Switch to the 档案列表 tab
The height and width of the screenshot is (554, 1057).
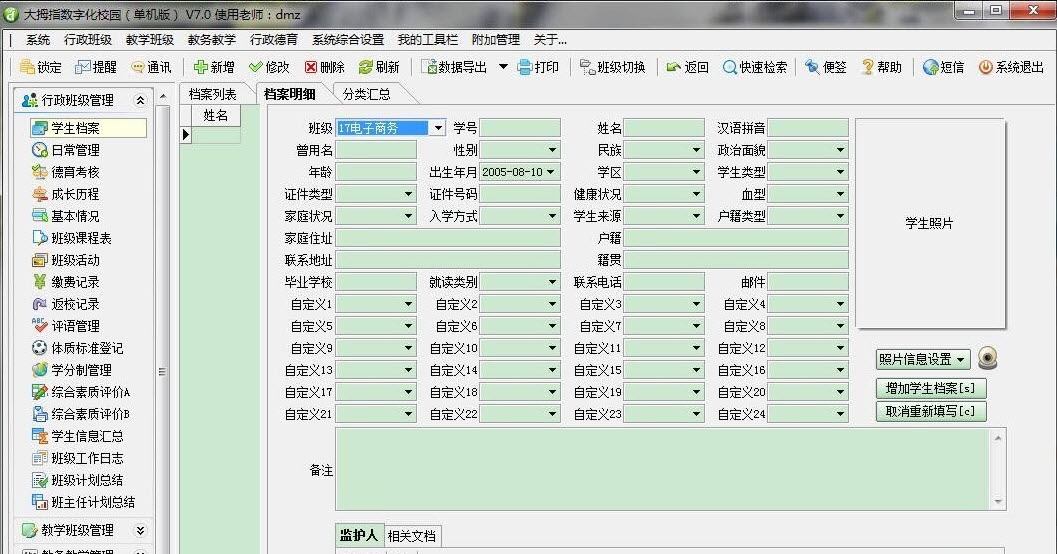[x=213, y=94]
